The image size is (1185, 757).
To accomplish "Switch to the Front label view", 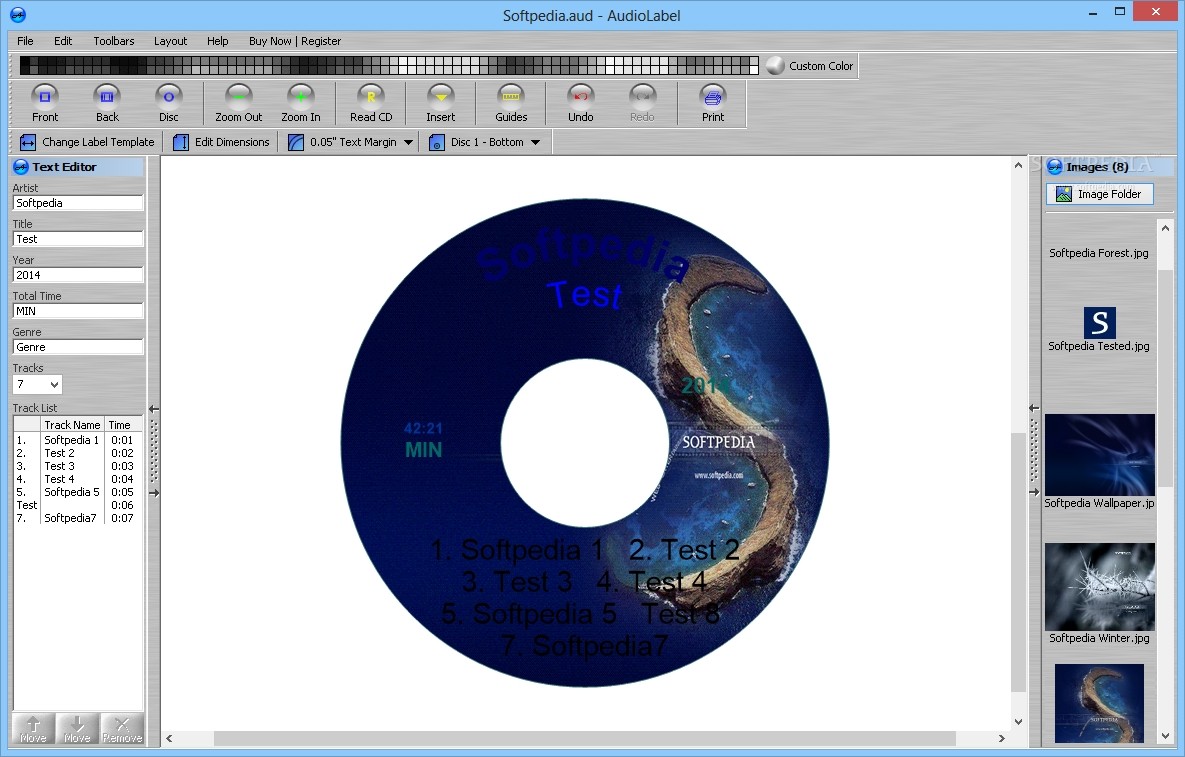I will tap(45, 103).
